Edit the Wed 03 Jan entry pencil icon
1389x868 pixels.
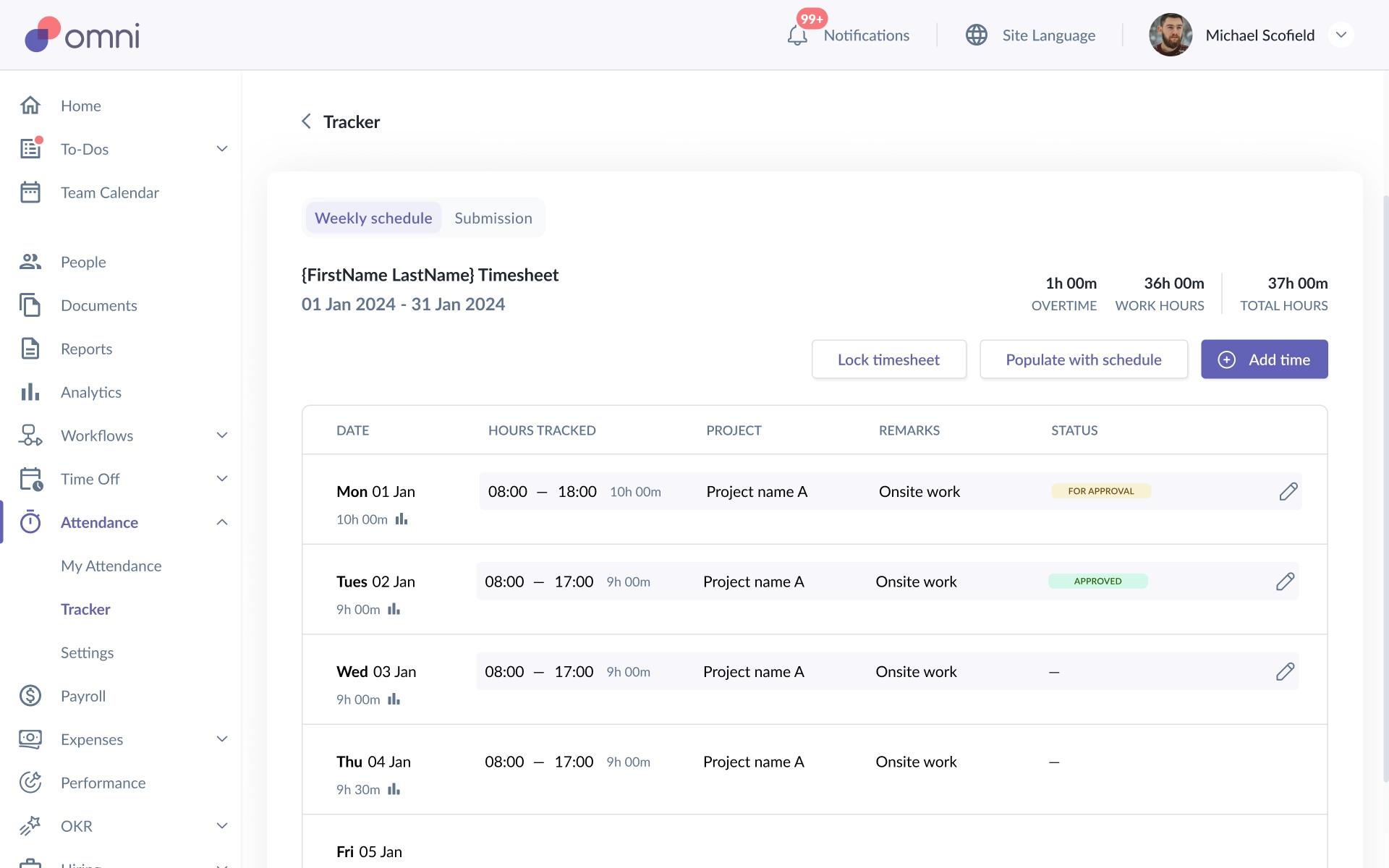point(1285,672)
